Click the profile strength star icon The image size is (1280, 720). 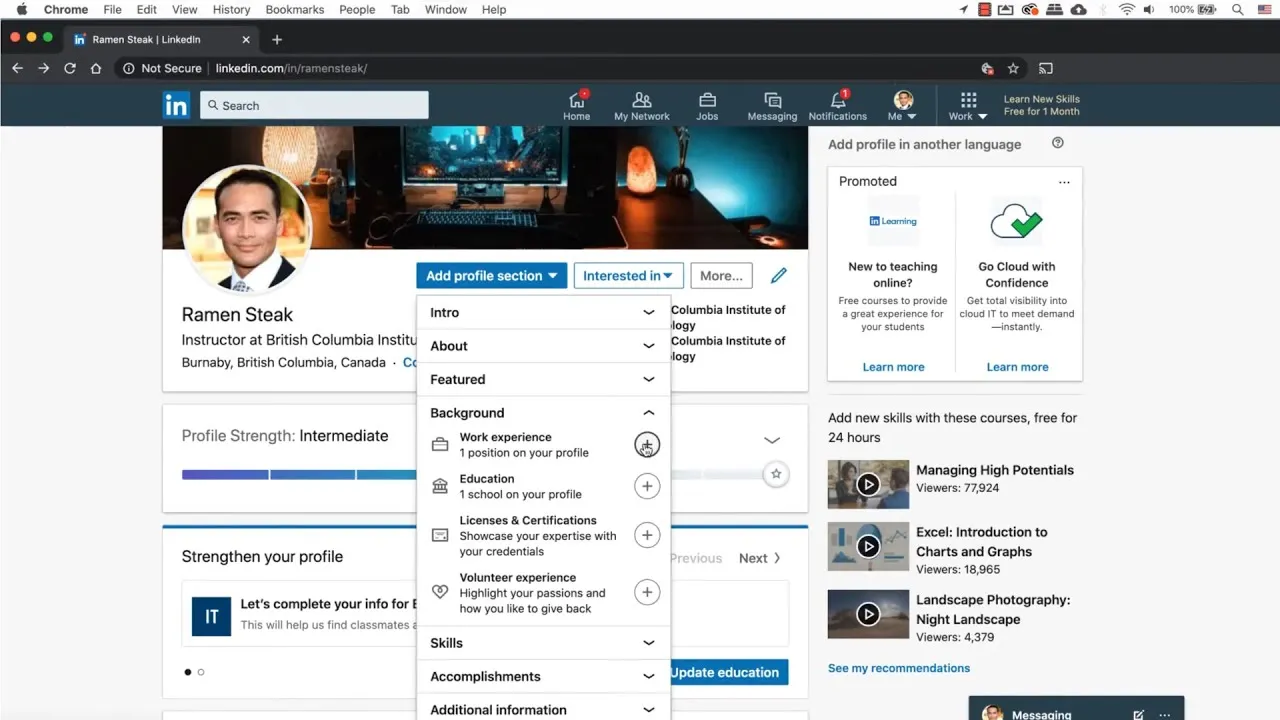click(776, 474)
